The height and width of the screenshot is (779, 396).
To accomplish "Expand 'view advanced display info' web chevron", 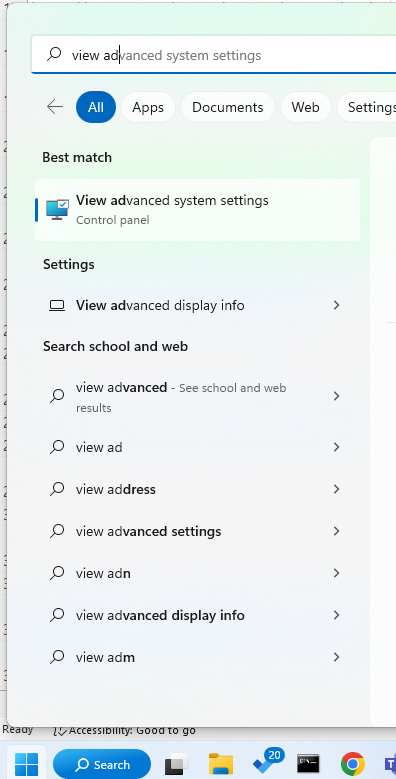I will coord(336,615).
